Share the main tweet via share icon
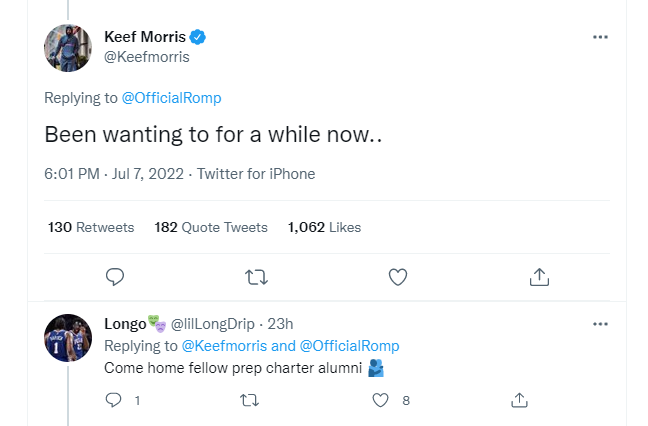Viewport: 648px width, 426px height. point(538,276)
